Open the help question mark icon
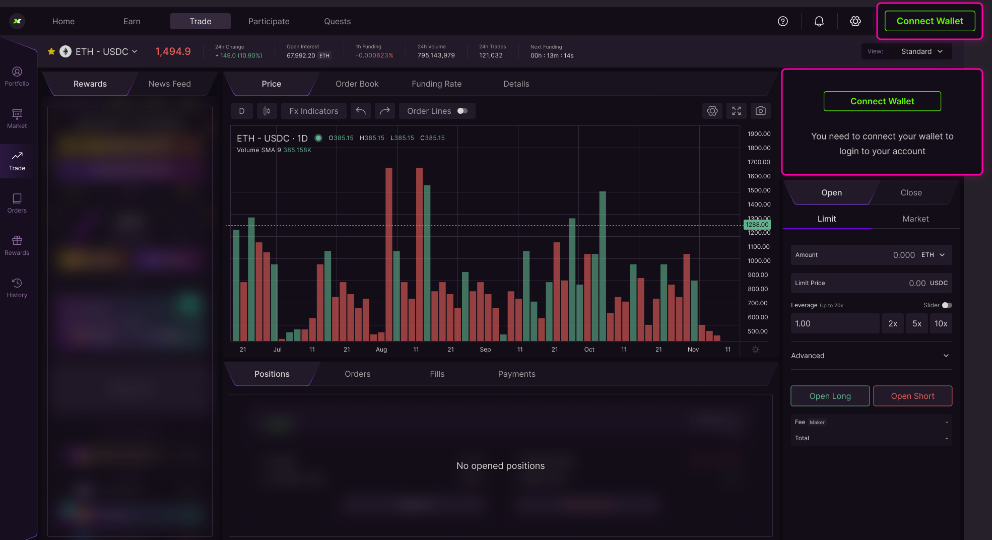 coord(783,21)
